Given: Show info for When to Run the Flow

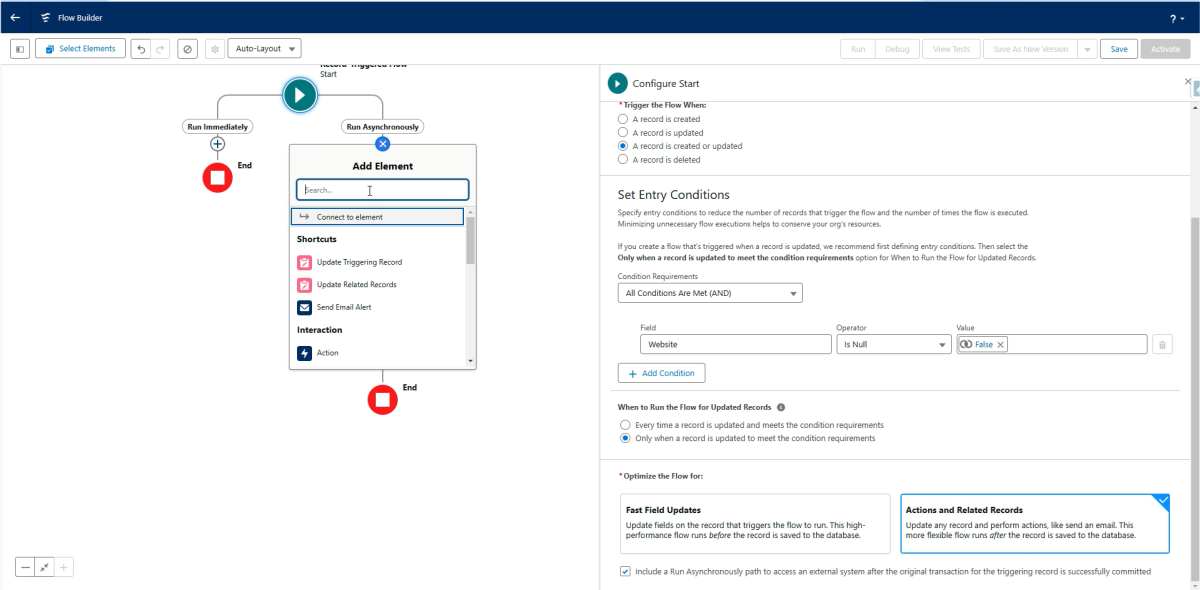Looking at the screenshot, I should [781, 408].
